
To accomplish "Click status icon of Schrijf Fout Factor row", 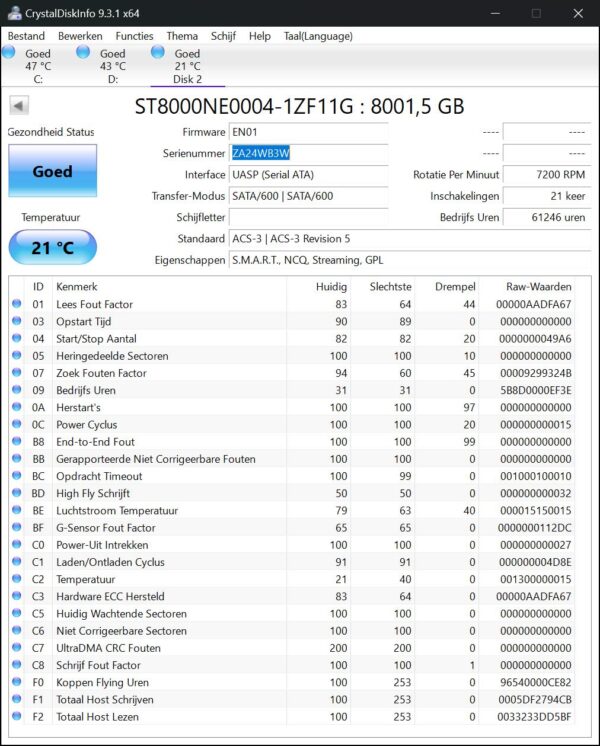I will click(x=17, y=664).
